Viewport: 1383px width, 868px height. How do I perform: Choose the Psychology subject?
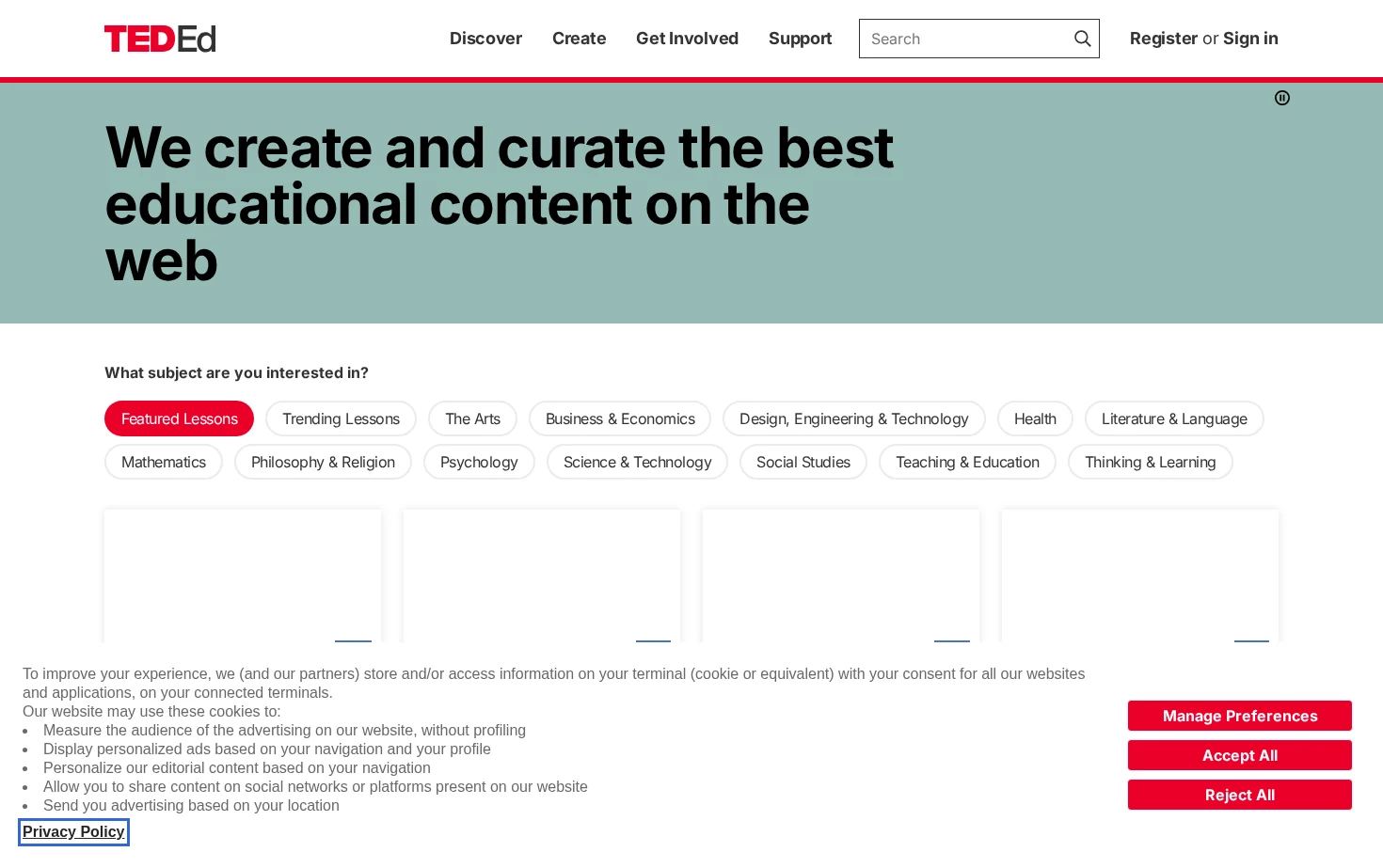pyautogui.click(x=479, y=462)
